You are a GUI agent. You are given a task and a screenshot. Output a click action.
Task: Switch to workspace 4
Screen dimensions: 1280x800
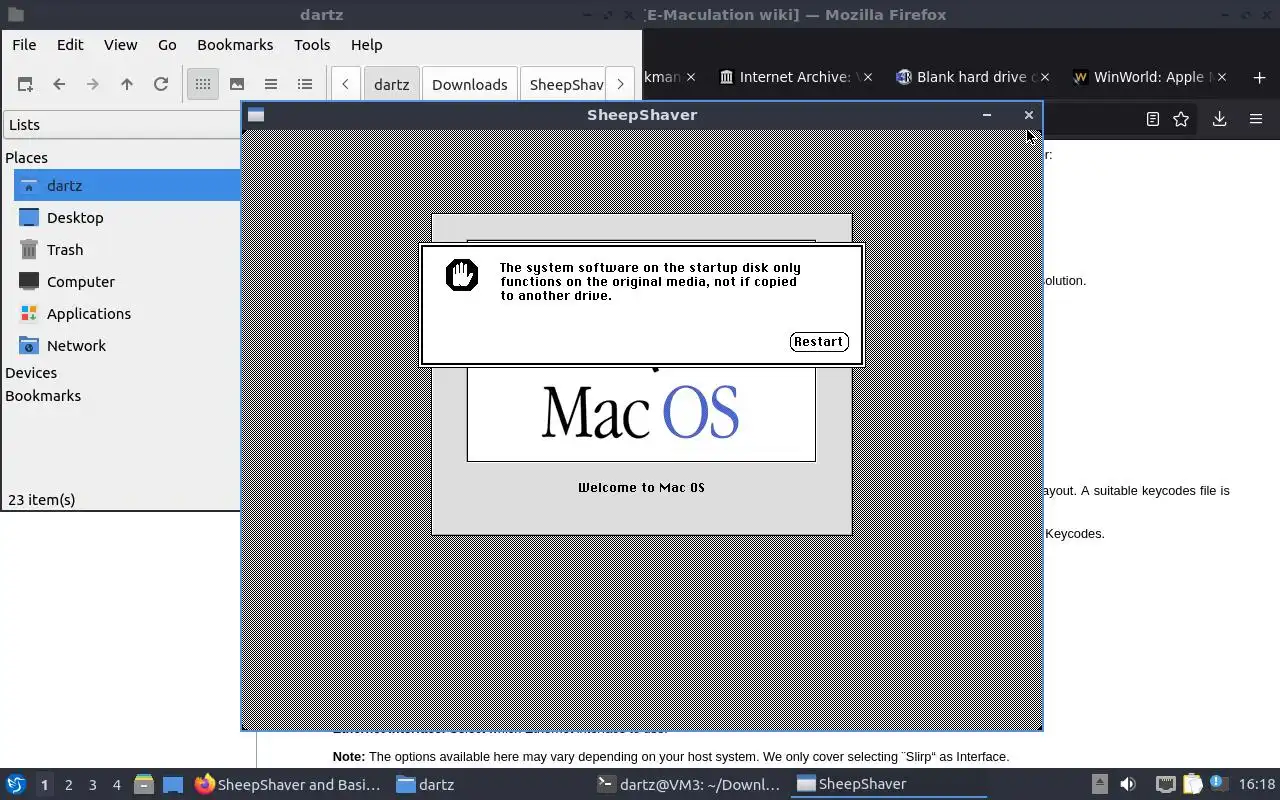pos(117,785)
